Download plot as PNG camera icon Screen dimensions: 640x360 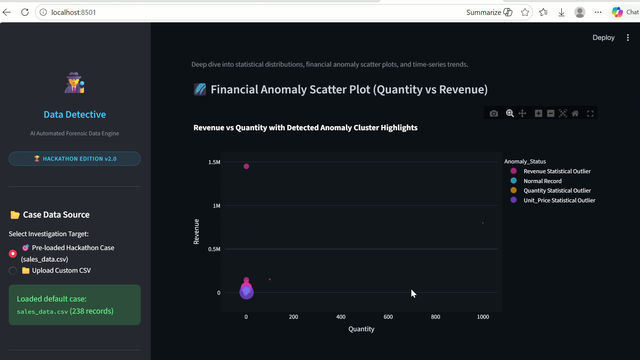[493, 113]
